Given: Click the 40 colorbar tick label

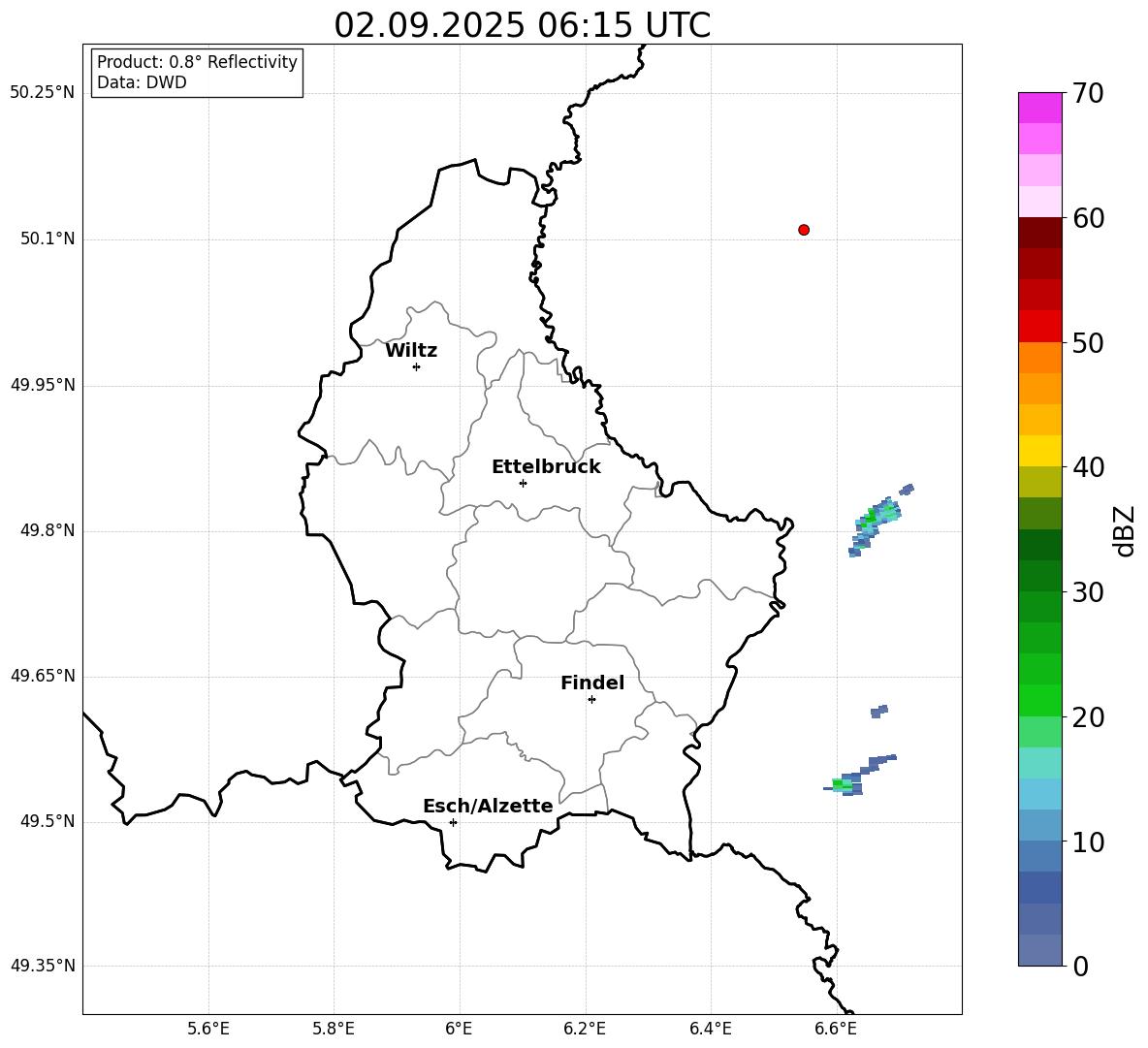Looking at the screenshot, I should [x=1088, y=467].
